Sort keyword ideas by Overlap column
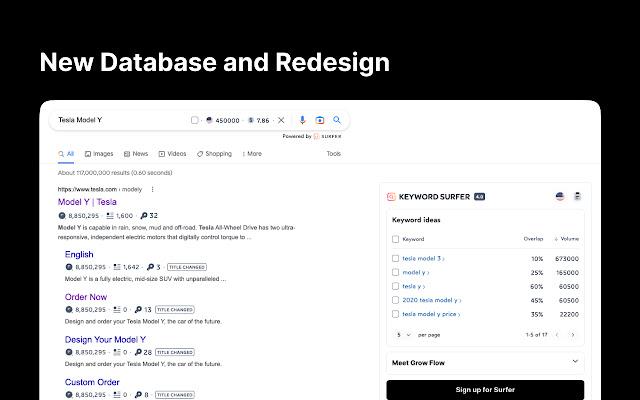The height and width of the screenshot is (400, 640). 533,239
